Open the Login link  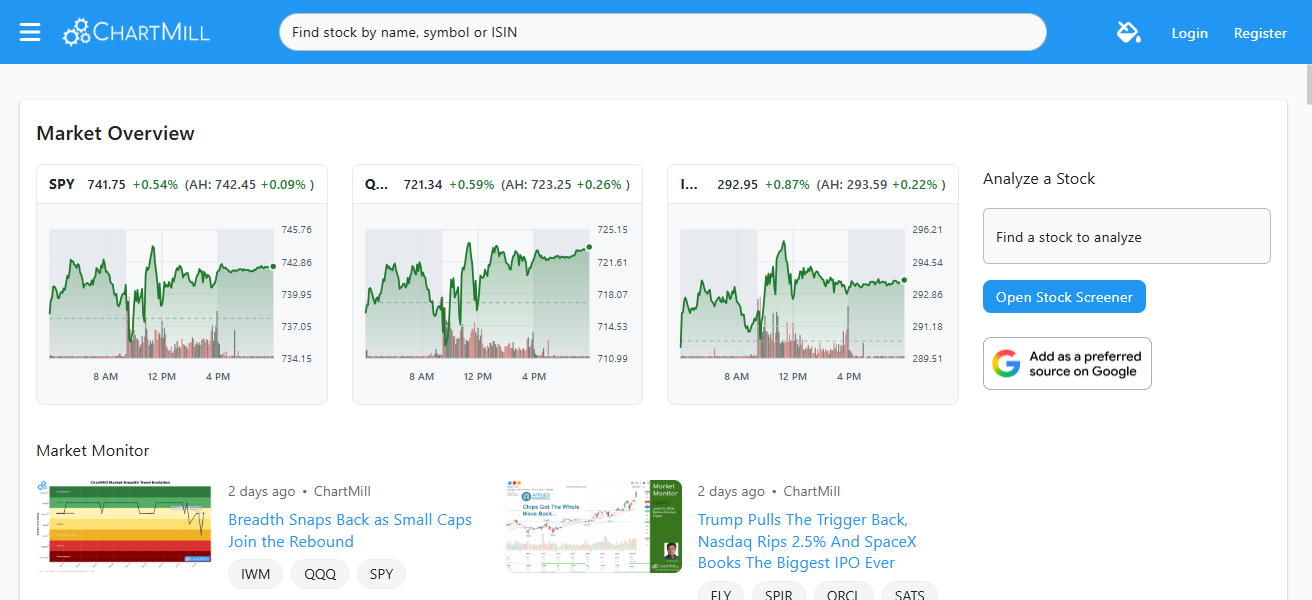(1189, 33)
